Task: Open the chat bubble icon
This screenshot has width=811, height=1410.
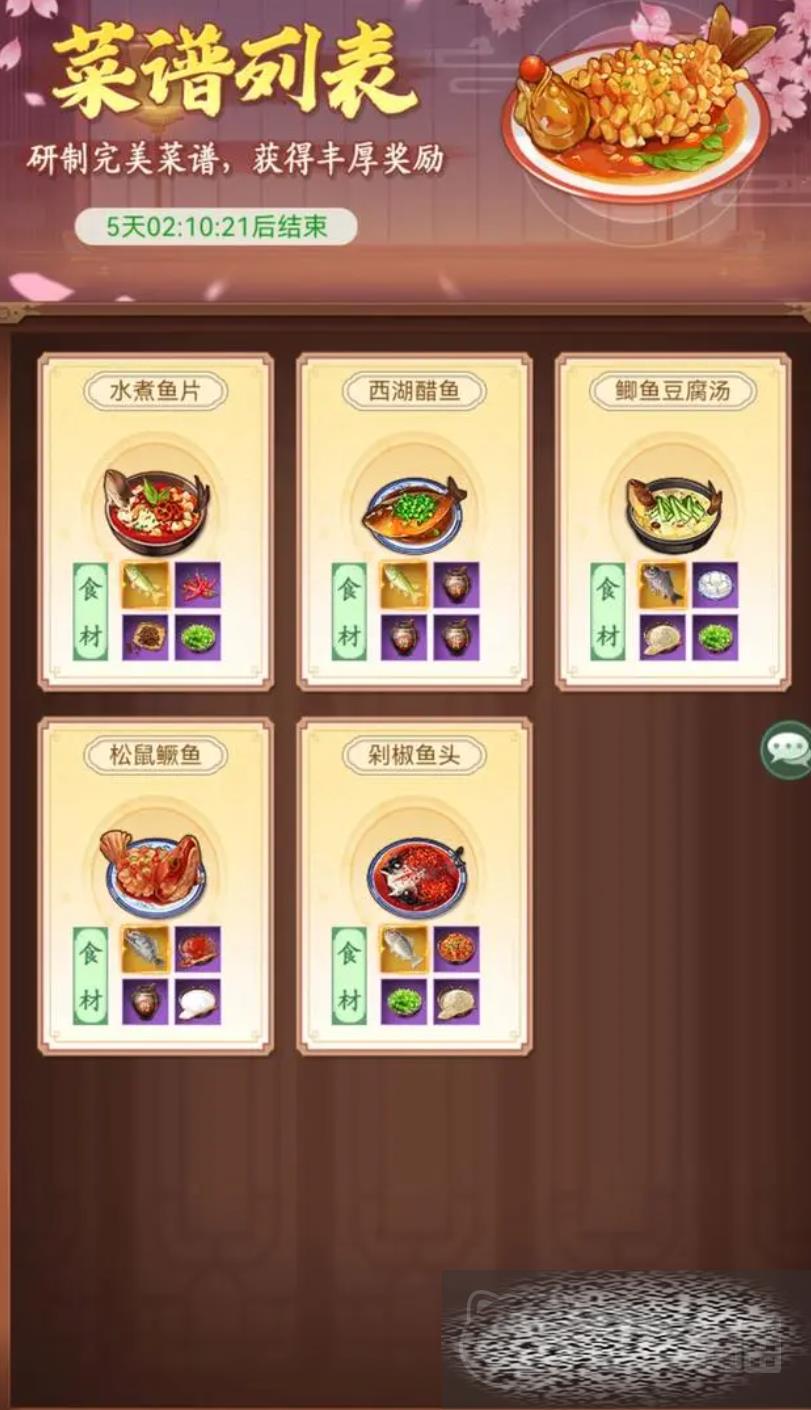Action: click(x=787, y=750)
